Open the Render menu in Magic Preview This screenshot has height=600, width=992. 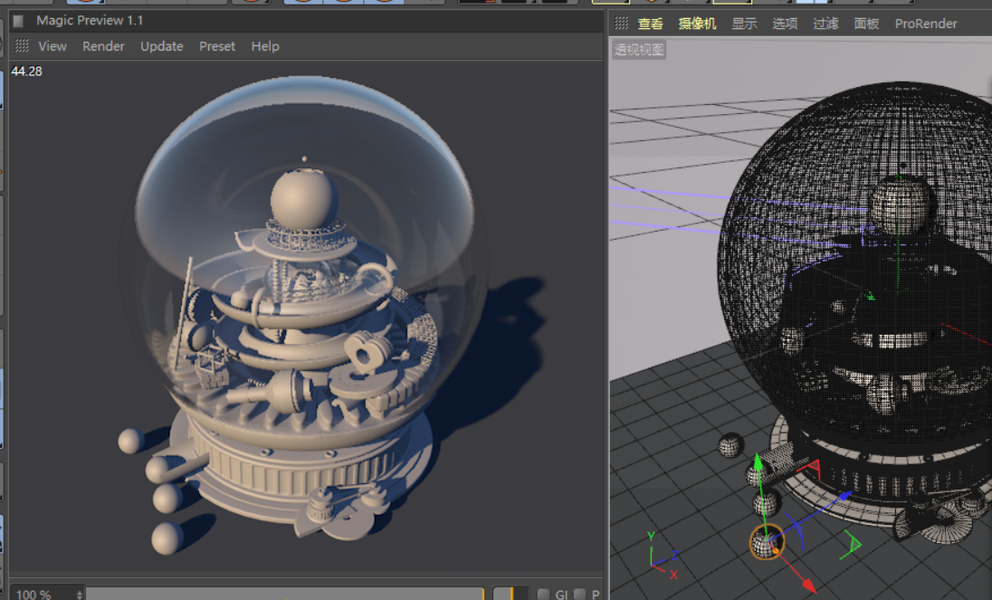tap(103, 46)
